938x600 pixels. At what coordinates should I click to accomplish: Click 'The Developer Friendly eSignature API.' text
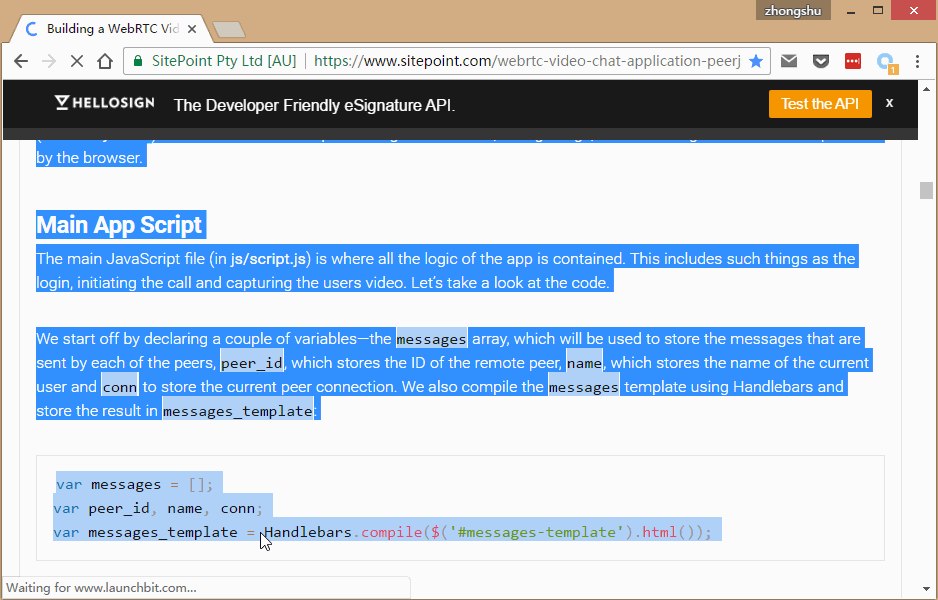tap(314, 105)
